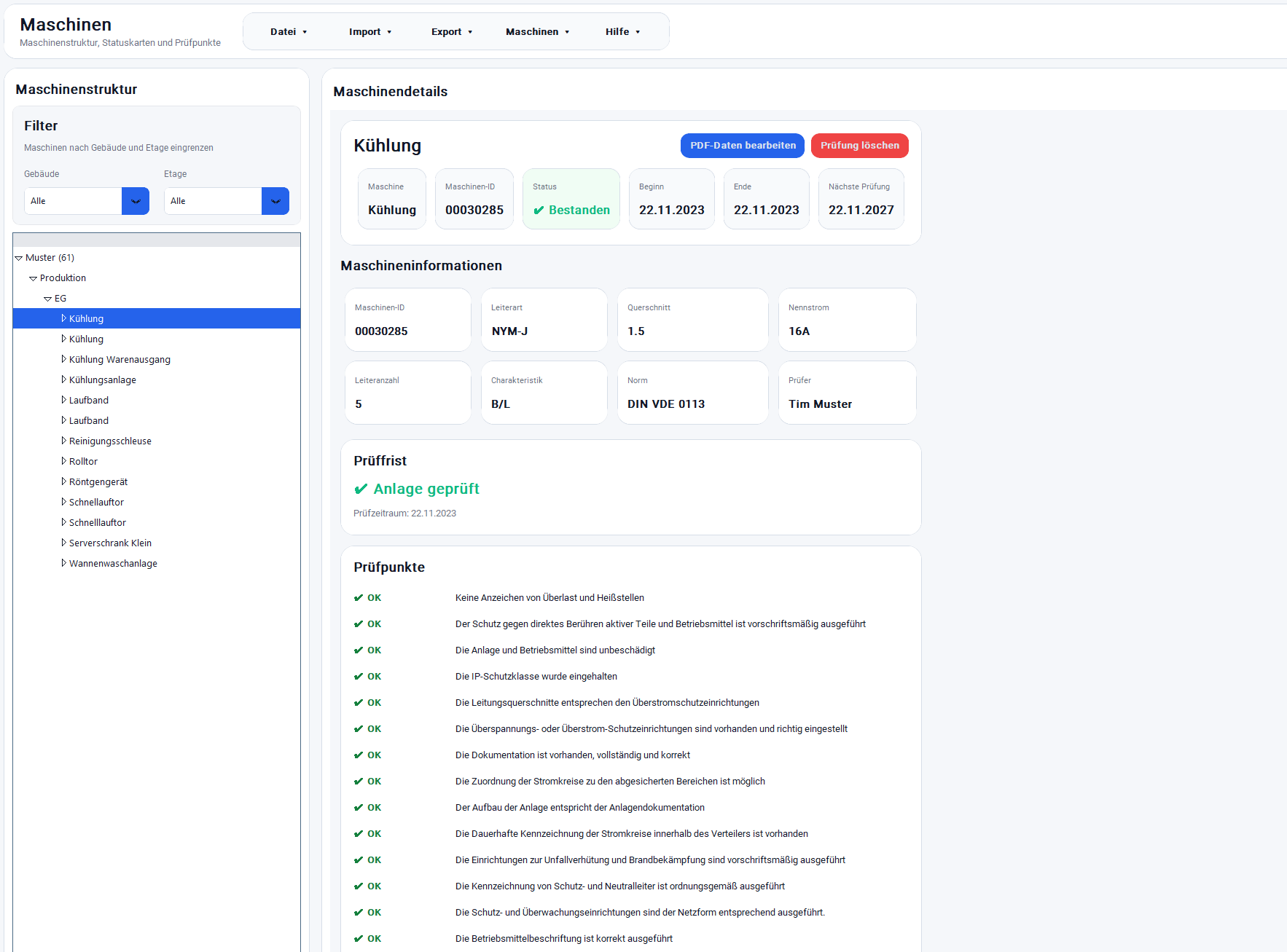Click PDF-Daten bearbeiten button
Image resolution: width=1287 pixels, height=952 pixels.
click(x=742, y=146)
